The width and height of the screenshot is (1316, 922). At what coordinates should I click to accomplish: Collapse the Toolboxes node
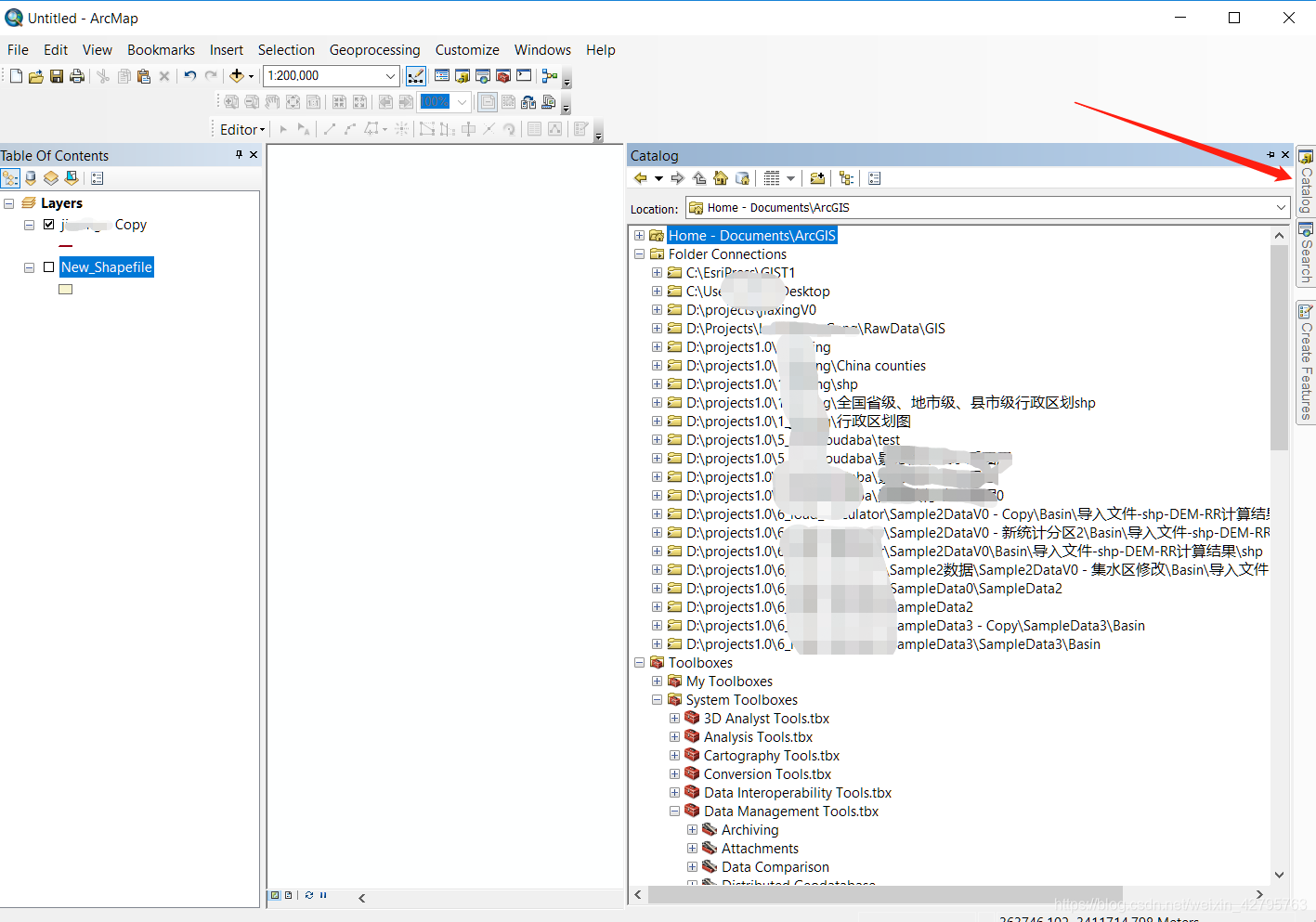pyautogui.click(x=639, y=663)
